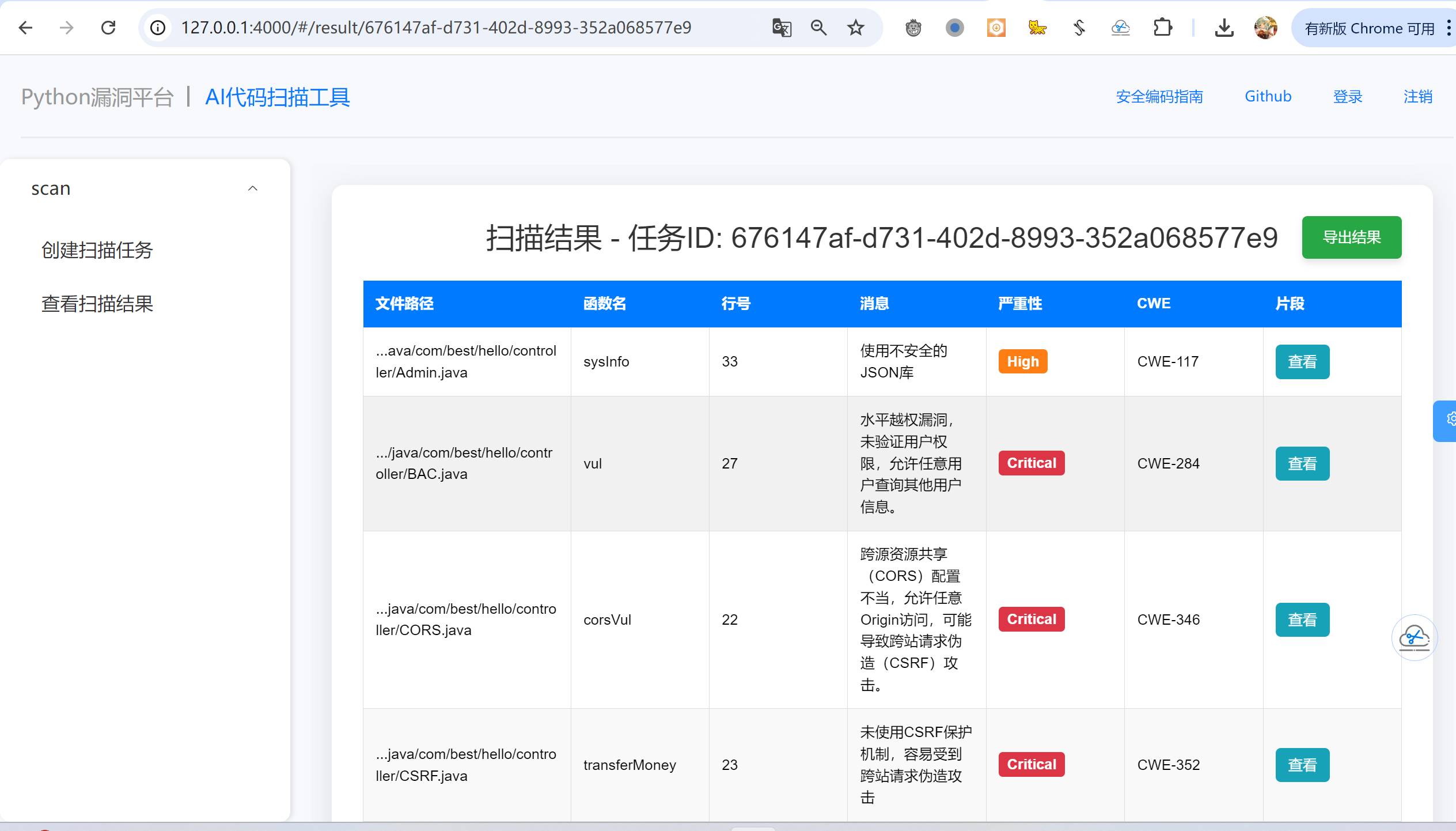Open the blue settings gear side tab

1447,420
